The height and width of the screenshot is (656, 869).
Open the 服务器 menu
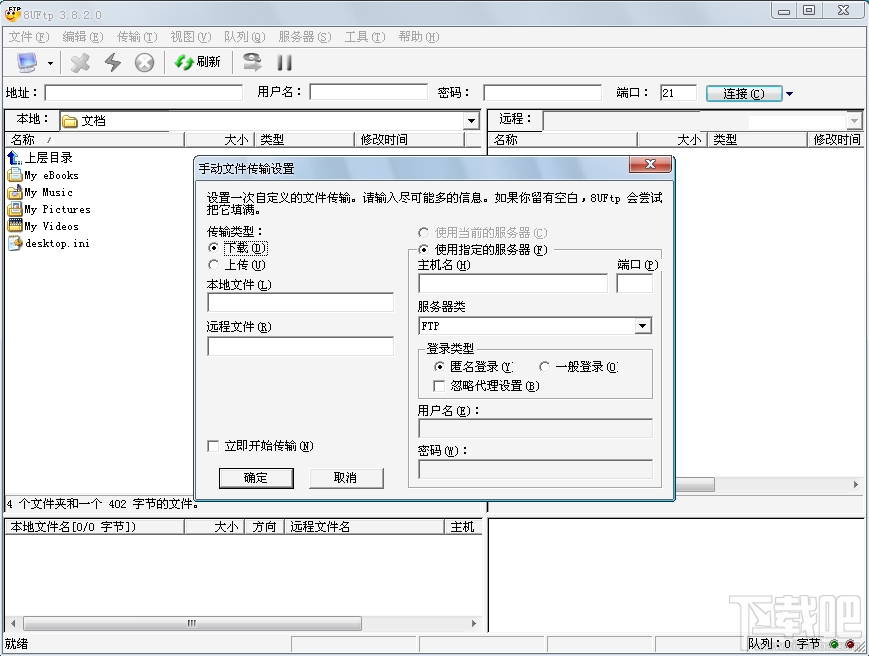click(x=305, y=37)
